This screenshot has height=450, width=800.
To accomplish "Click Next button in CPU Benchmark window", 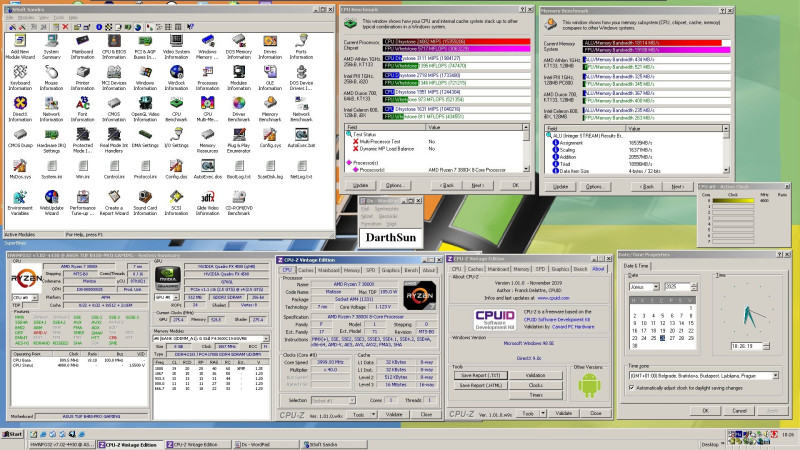I will (478, 185).
